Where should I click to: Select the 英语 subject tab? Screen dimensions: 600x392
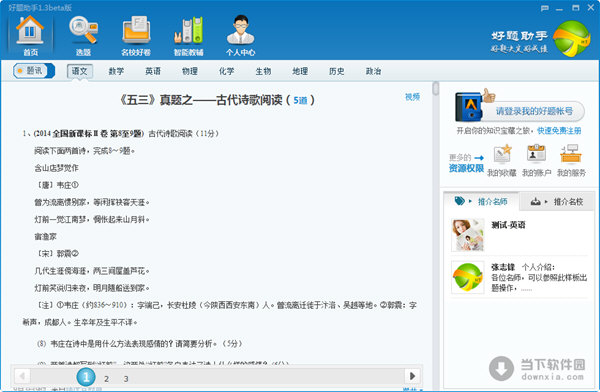point(153,71)
